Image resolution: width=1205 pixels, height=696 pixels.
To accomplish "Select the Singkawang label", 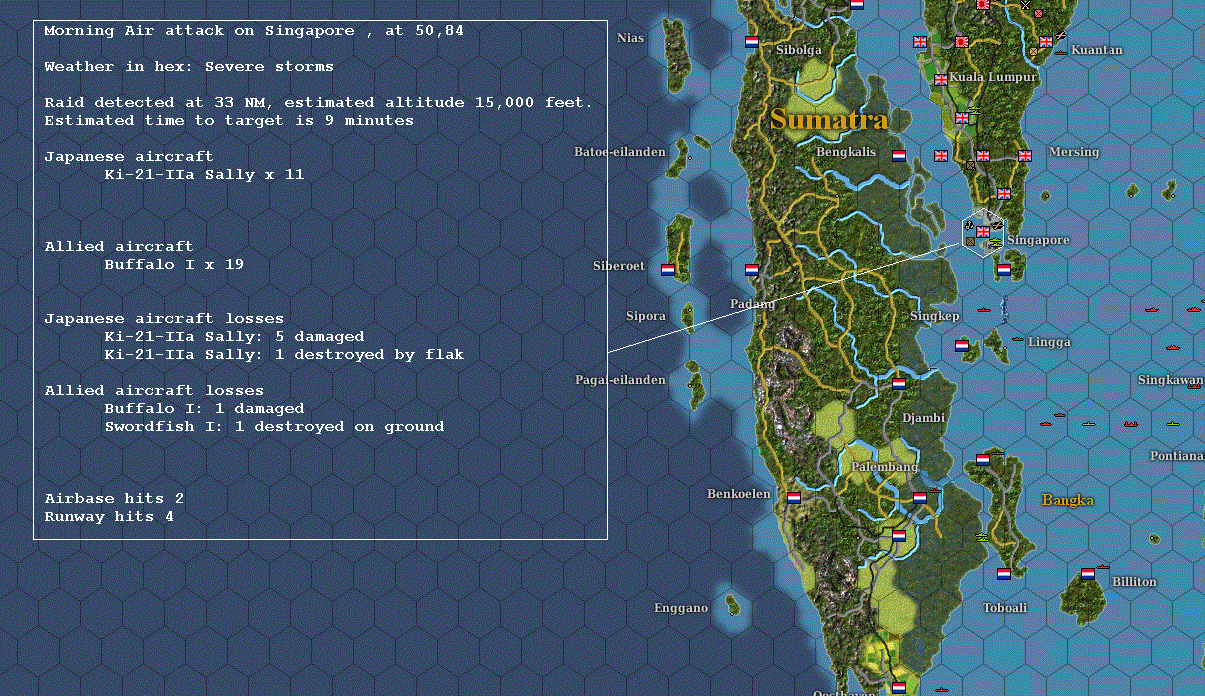I will coord(1171,380).
